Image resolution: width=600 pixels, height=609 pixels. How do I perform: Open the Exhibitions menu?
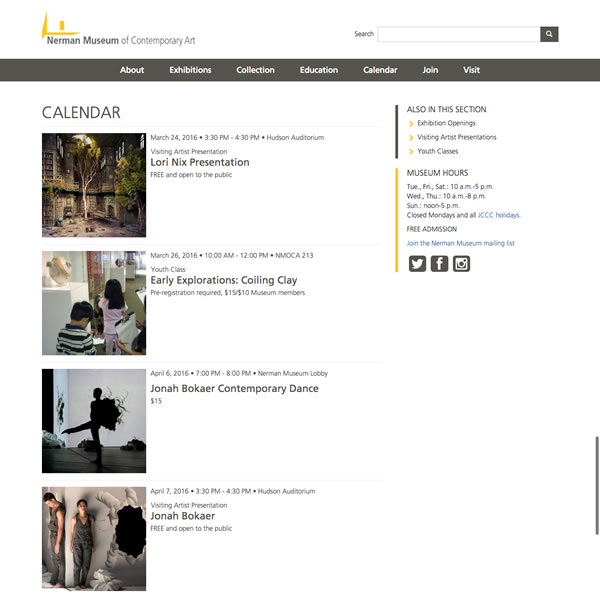[190, 70]
